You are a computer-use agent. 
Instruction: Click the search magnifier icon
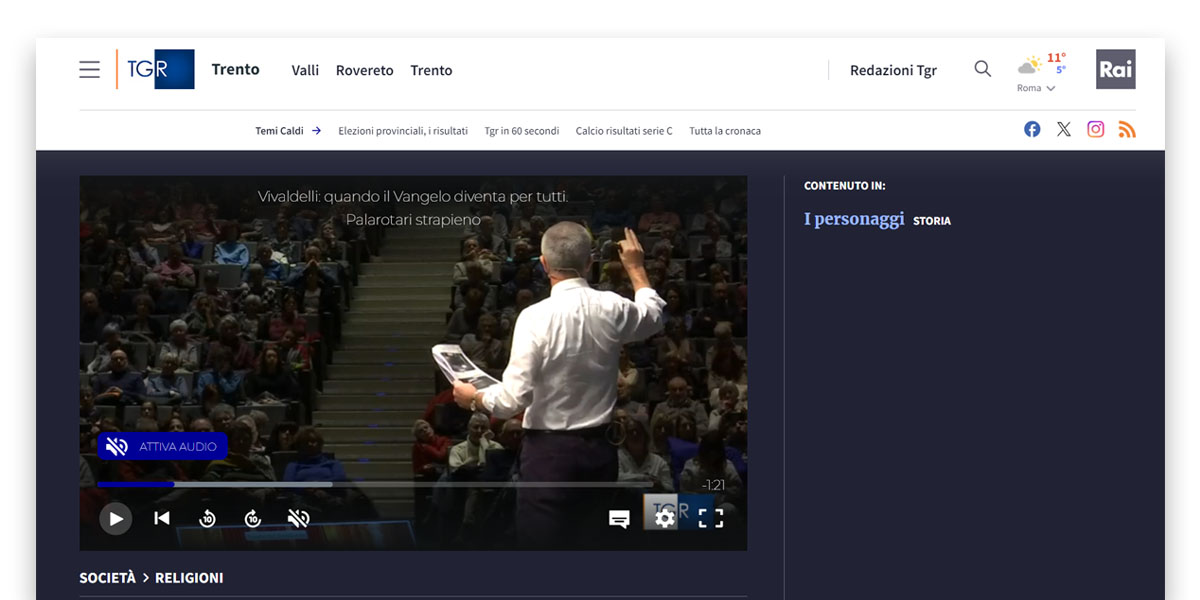pyautogui.click(x=982, y=69)
